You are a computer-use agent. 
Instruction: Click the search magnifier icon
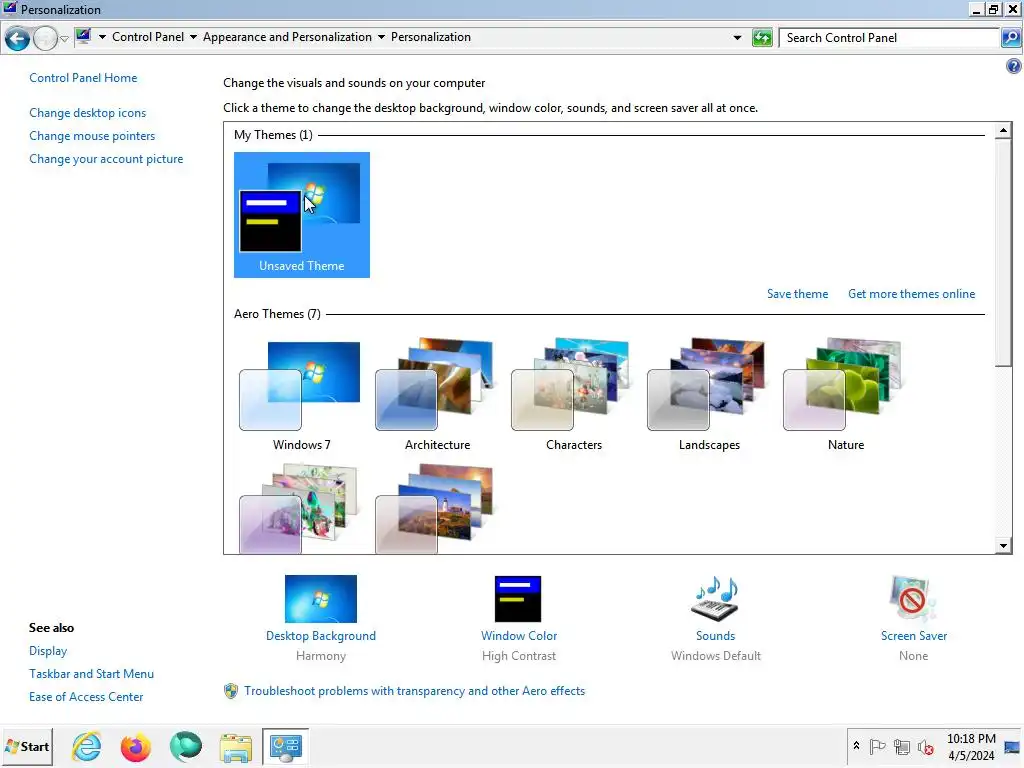pos(1010,38)
